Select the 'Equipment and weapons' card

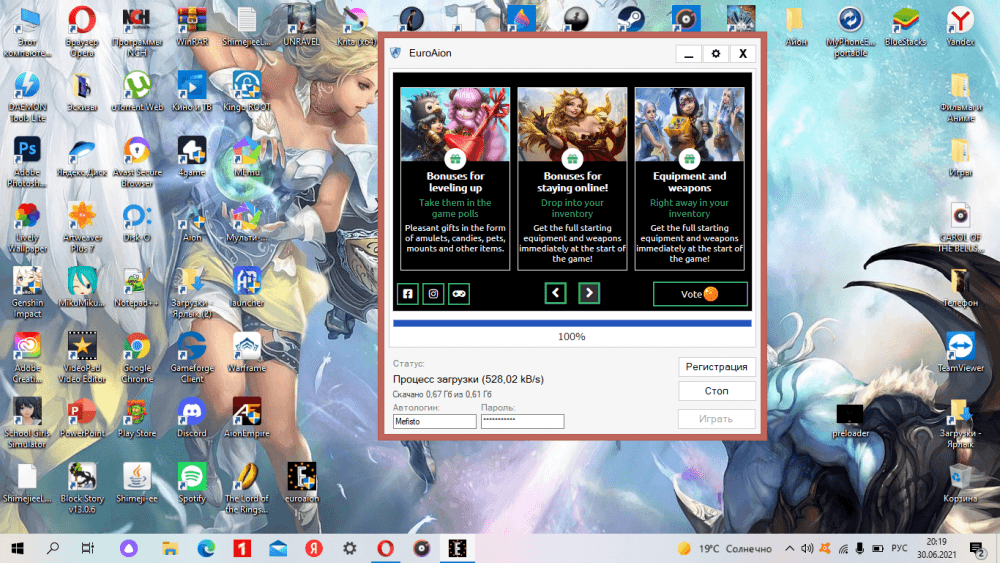pyautogui.click(x=689, y=178)
